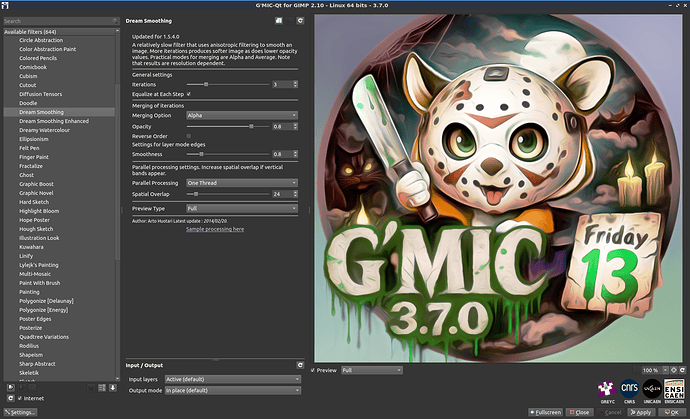Select the Kuwahara filter
Viewport: 690px width, 419px height.
31,247
